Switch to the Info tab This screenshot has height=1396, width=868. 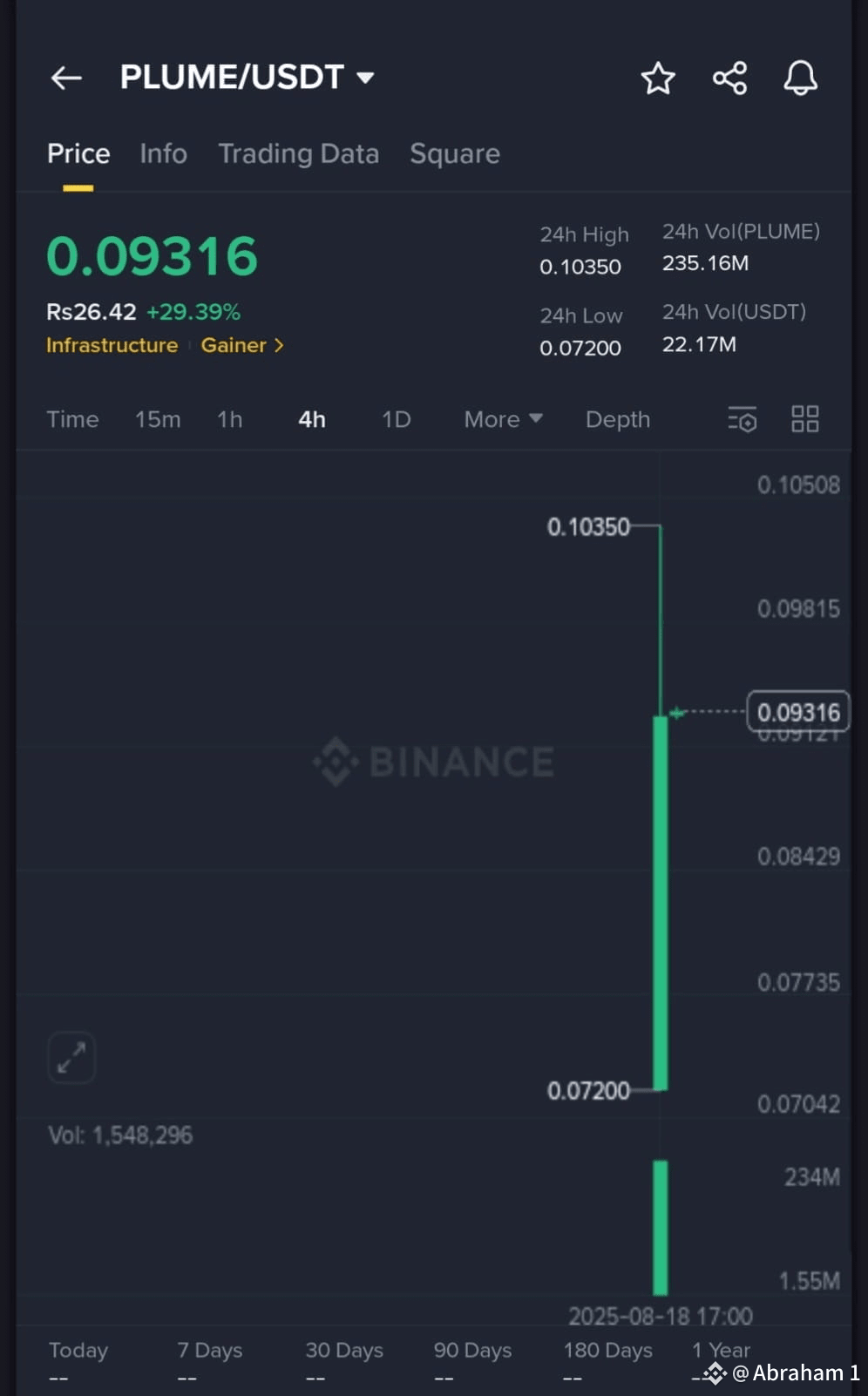[163, 153]
